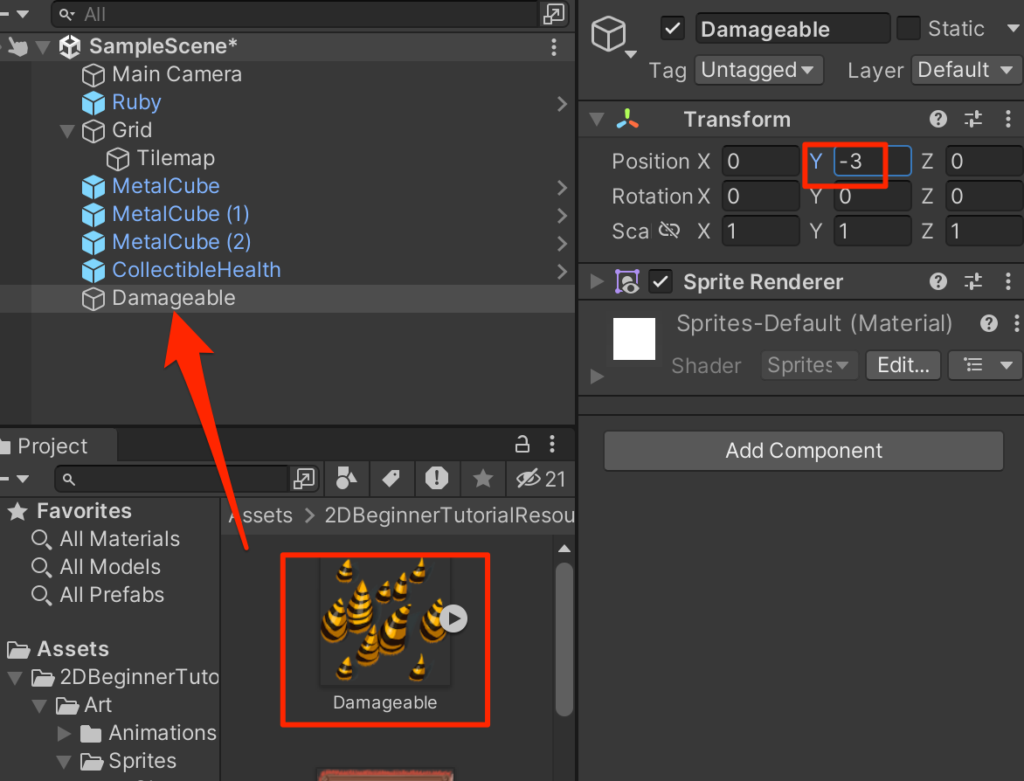Expand the Sprite Renderer component foldout

(596, 281)
